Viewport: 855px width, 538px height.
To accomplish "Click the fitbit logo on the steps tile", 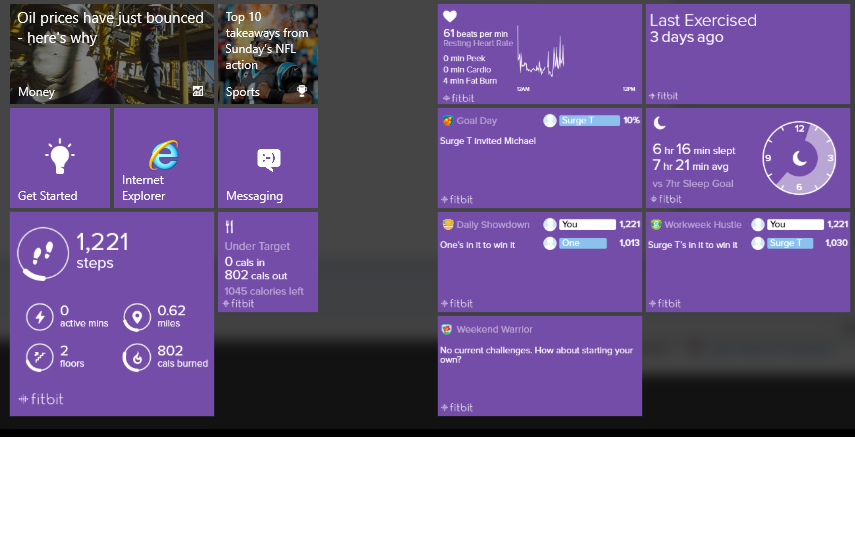I will pos(41,399).
